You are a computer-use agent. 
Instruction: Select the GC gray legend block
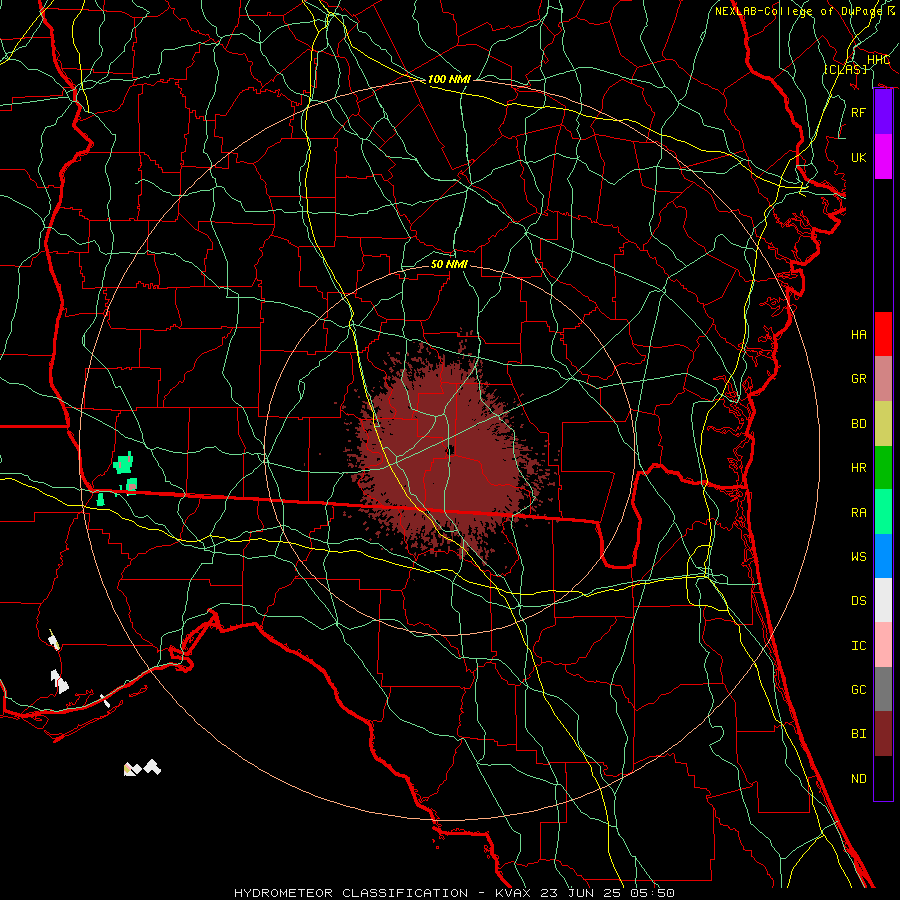pyautogui.click(x=883, y=689)
